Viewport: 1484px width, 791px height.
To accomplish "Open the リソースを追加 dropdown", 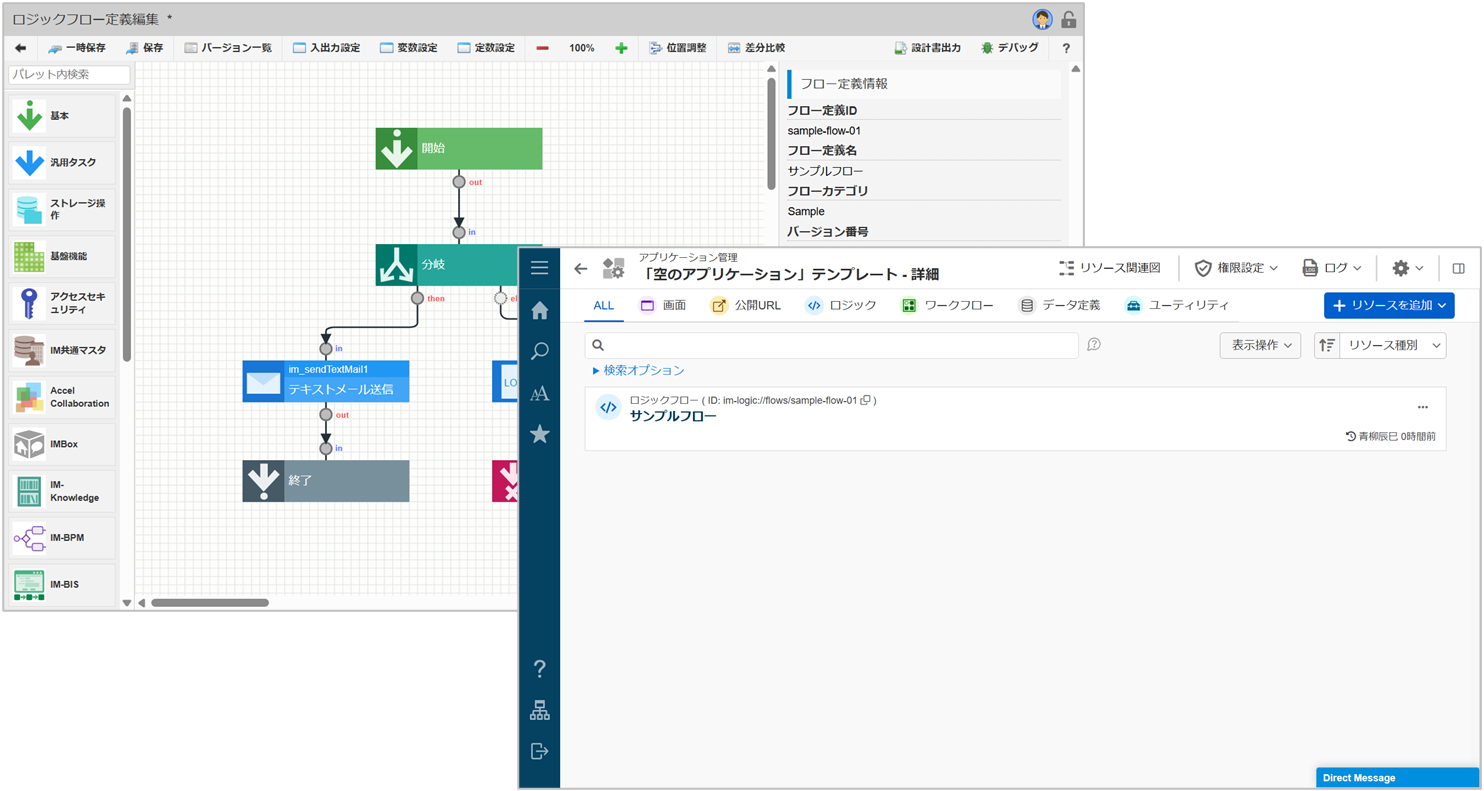I will (x=1388, y=305).
